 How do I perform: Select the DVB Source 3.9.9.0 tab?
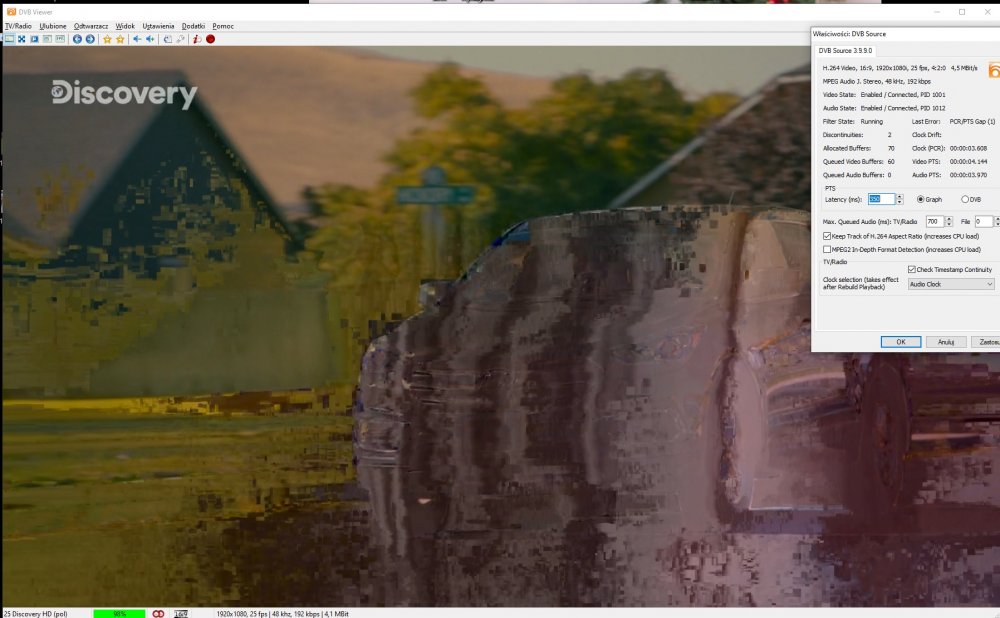[x=845, y=50]
